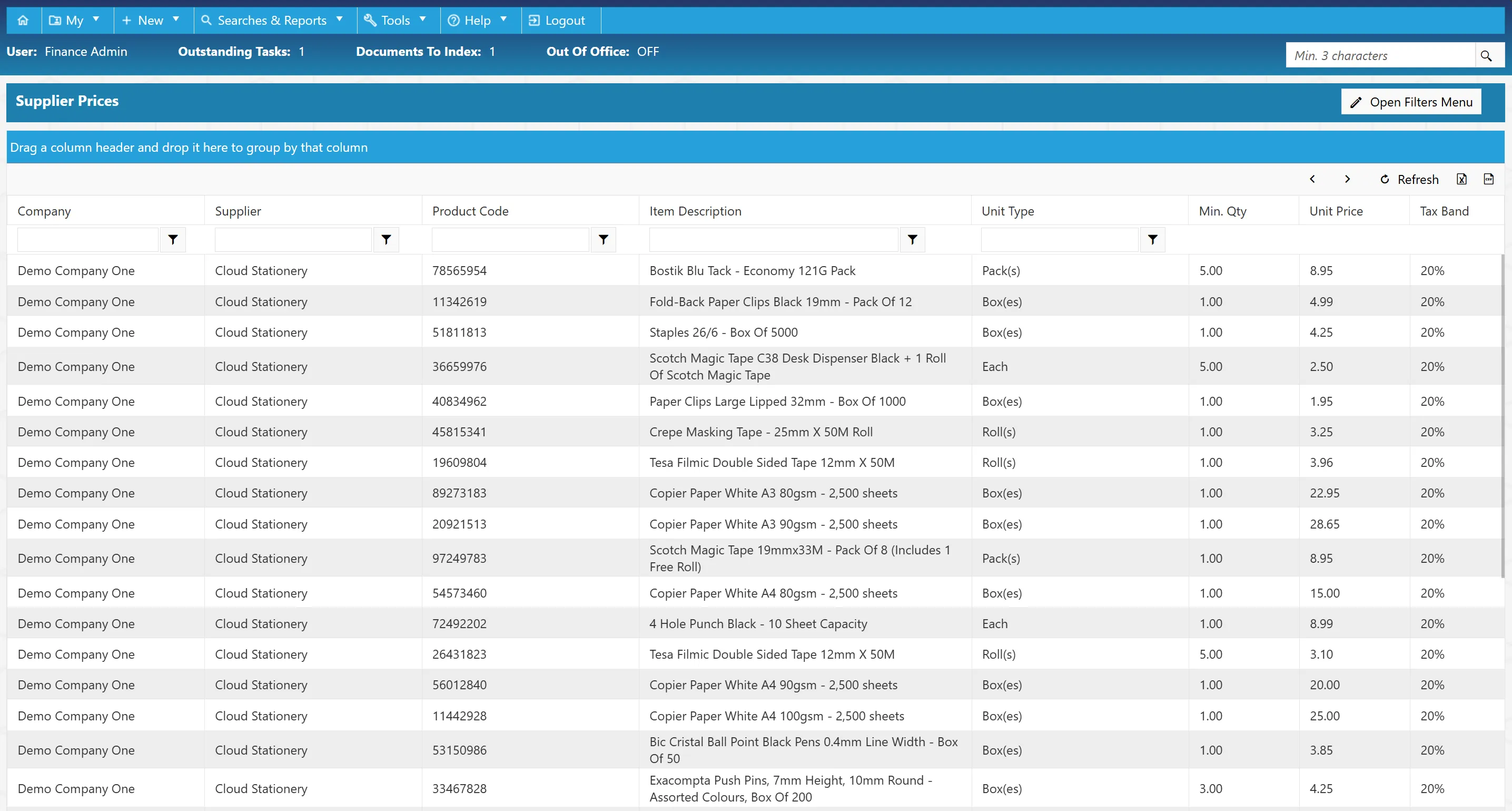1512x811 pixels.
Task: Sort by Unit Price column header
Action: 1336,211
